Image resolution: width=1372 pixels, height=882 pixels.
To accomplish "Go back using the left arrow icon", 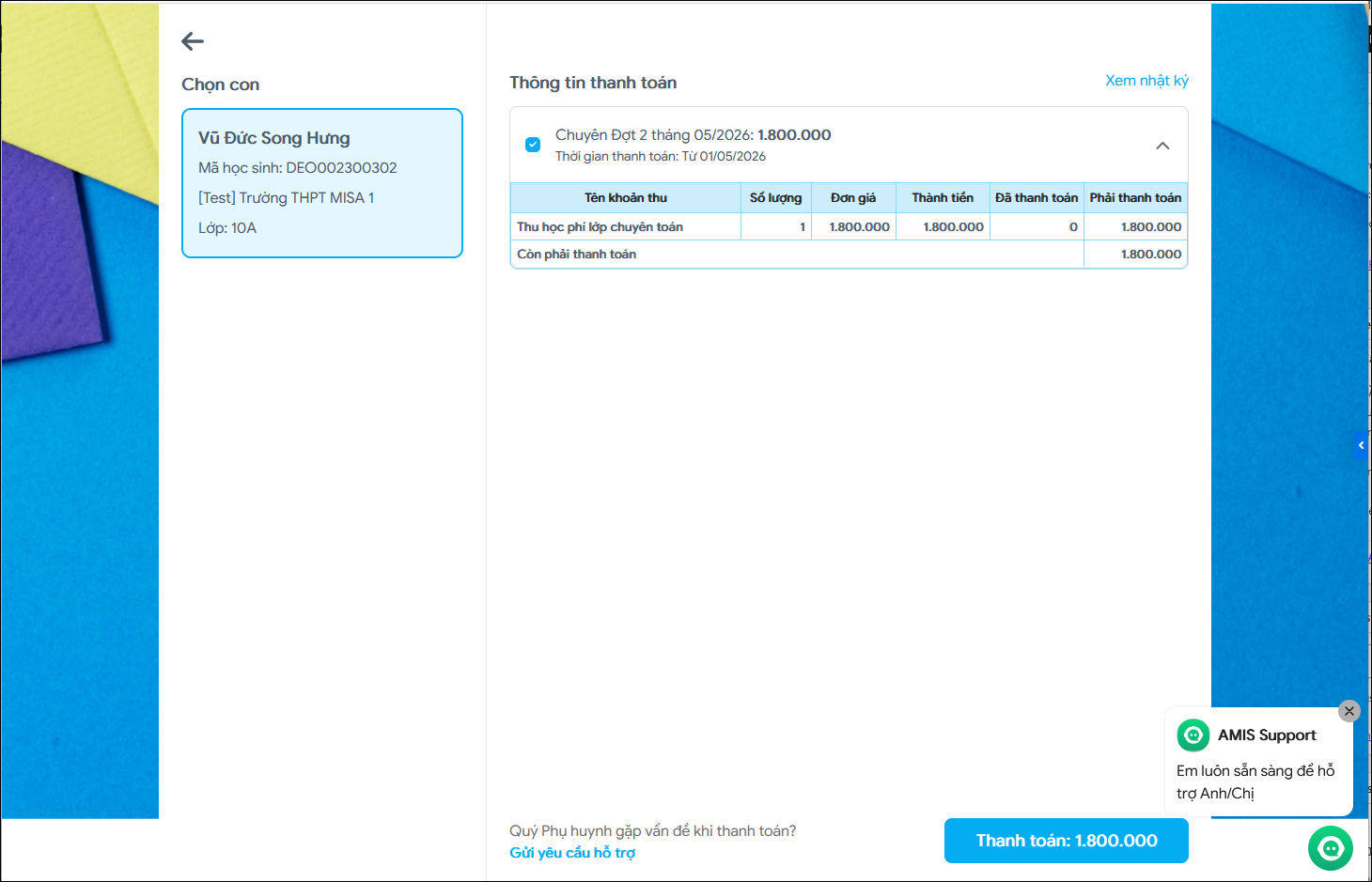I will (193, 41).
